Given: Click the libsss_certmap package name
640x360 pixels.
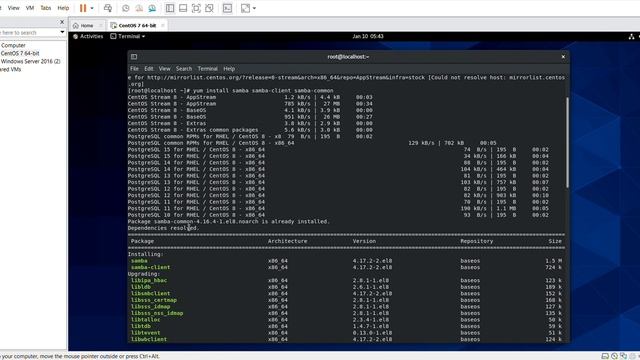Looking at the screenshot, I should coord(154,300).
